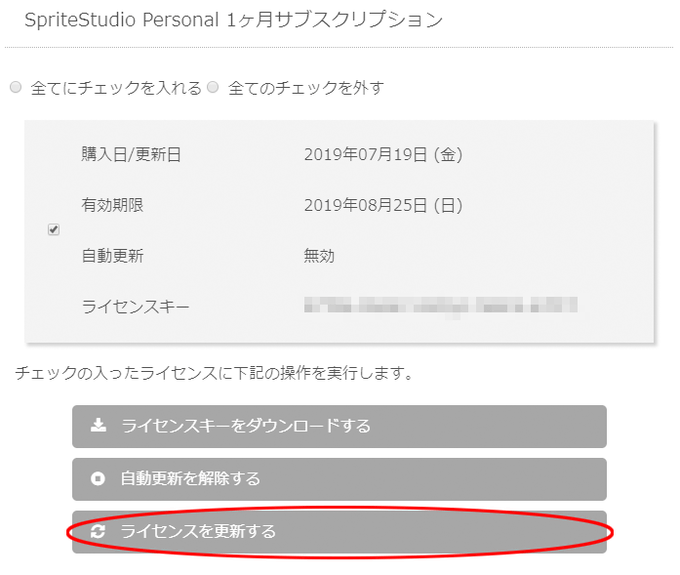
Task: Click the 全てのチェックを外す label text
Action: tap(306, 88)
